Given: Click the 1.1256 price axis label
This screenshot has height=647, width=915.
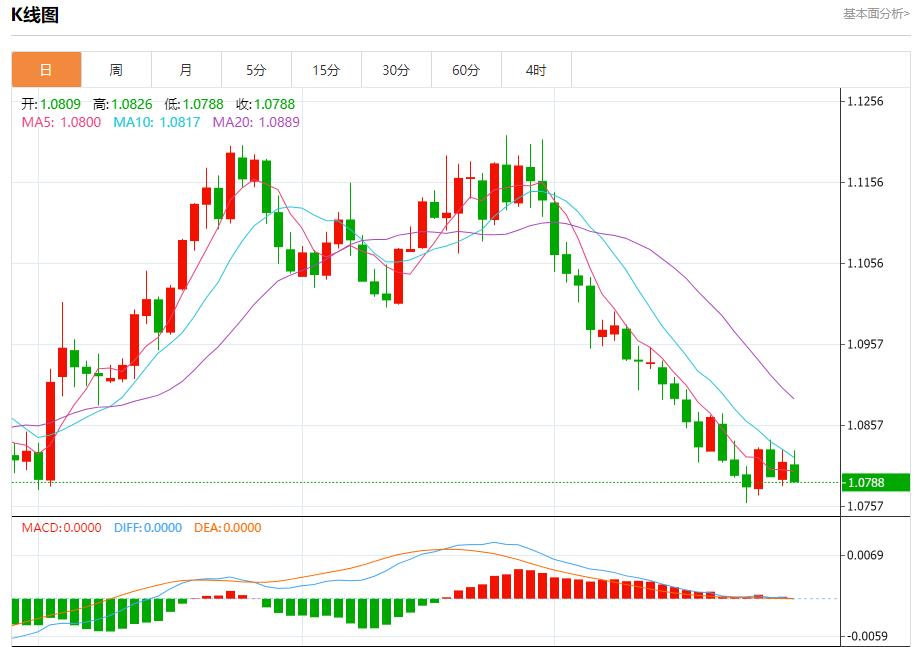Looking at the screenshot, I should (x=865, y=101).
